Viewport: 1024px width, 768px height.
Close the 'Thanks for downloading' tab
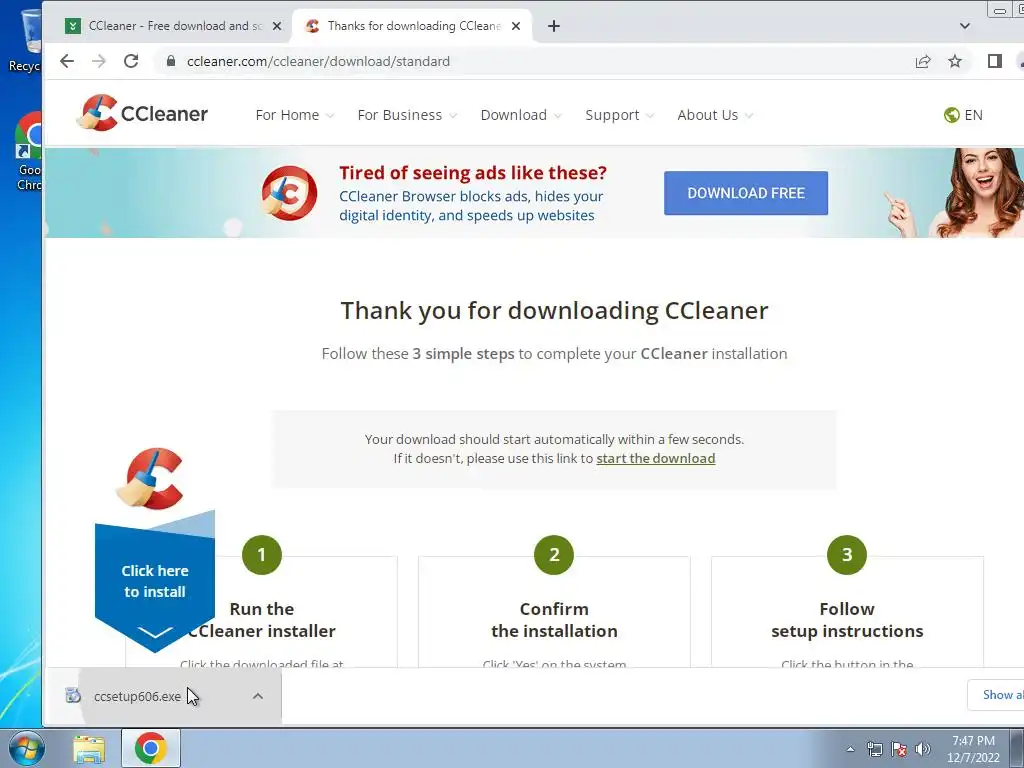coord(516,26)
